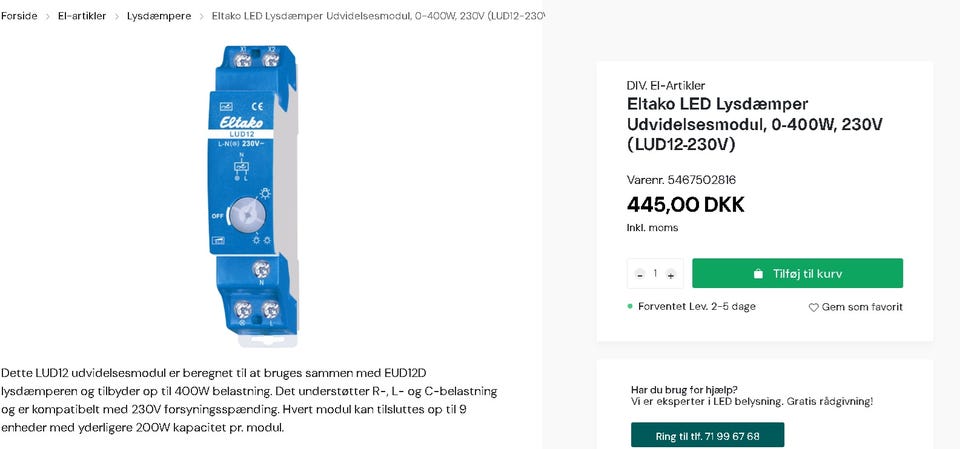Click the chevron after Lysdæmpere breadcrumb
The width and height of the screenshot is (960, 449).
pos(201,16)
